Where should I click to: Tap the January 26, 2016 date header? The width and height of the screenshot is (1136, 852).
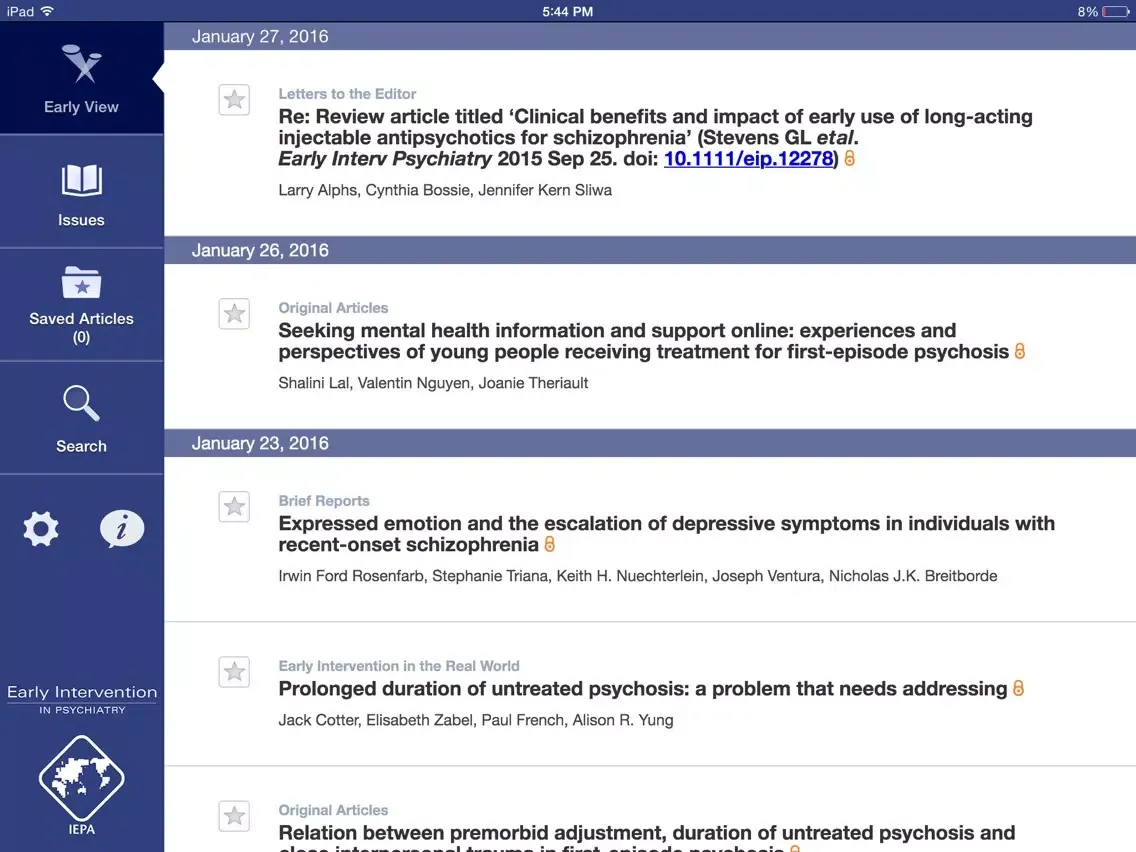260,250
